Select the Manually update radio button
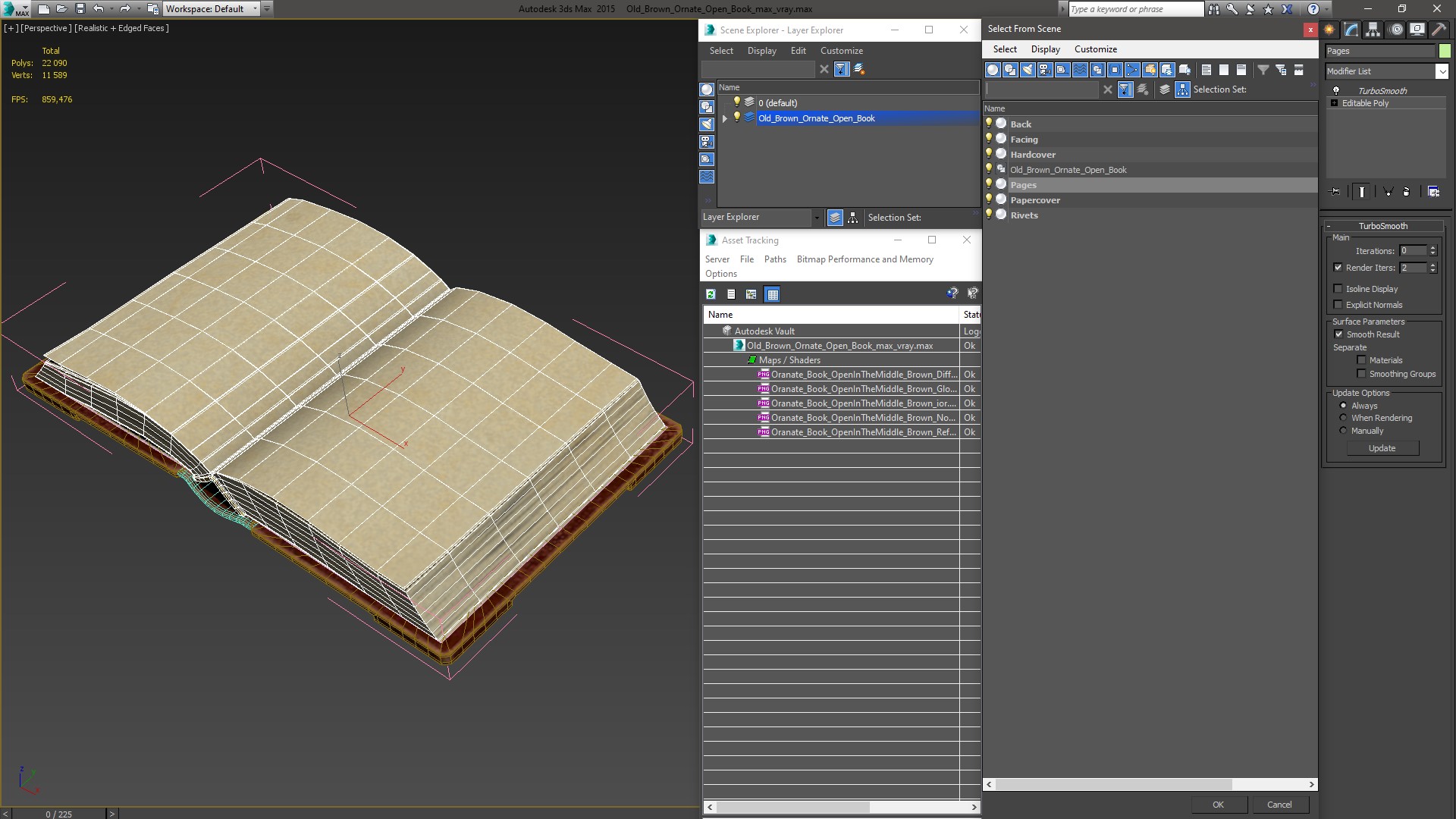Image resolution: width=1456 pixels, height=819 pixels. 1343,431
